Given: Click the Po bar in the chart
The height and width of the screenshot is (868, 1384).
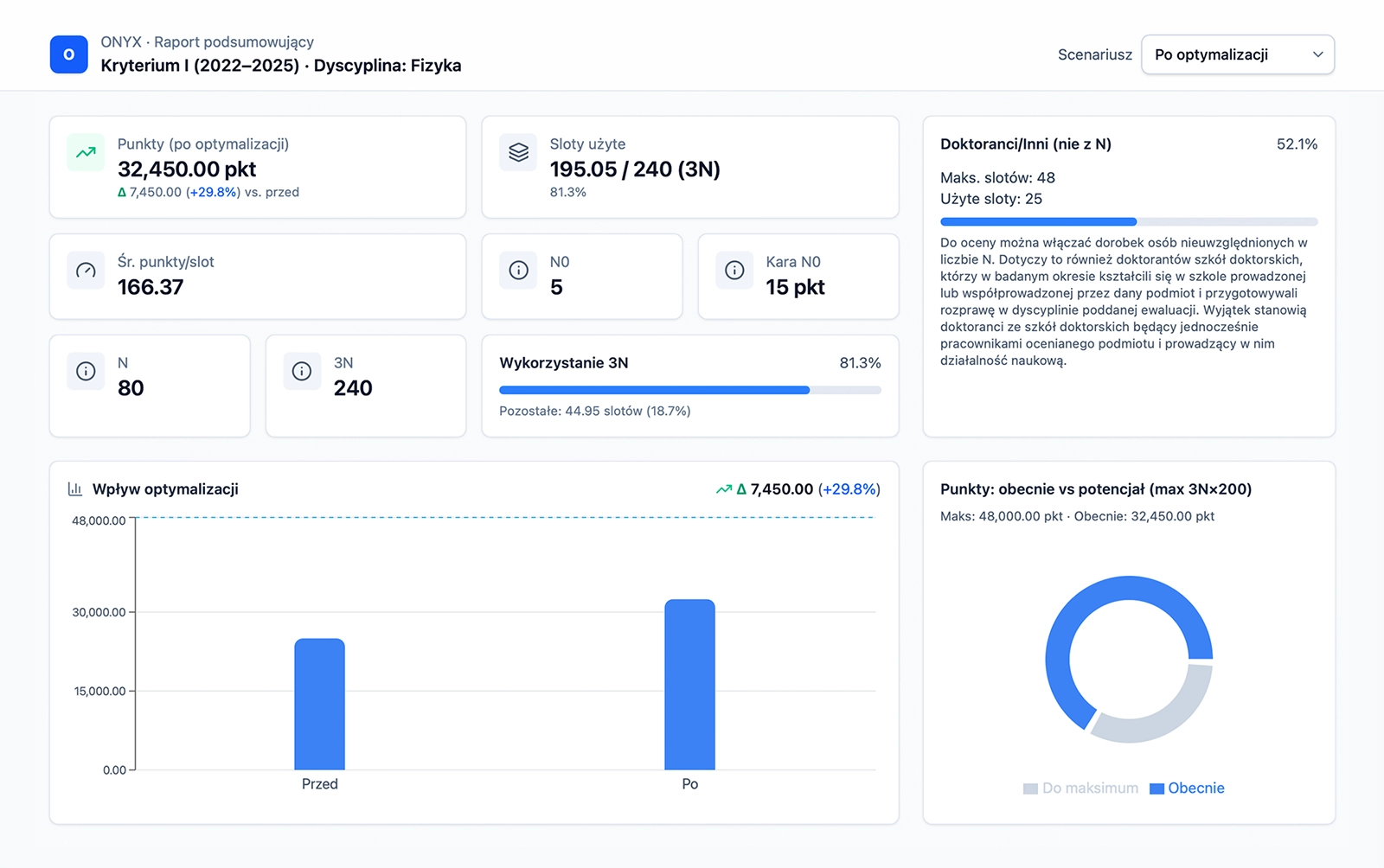Looking at the screenshot, I should (x=689, y=684).
